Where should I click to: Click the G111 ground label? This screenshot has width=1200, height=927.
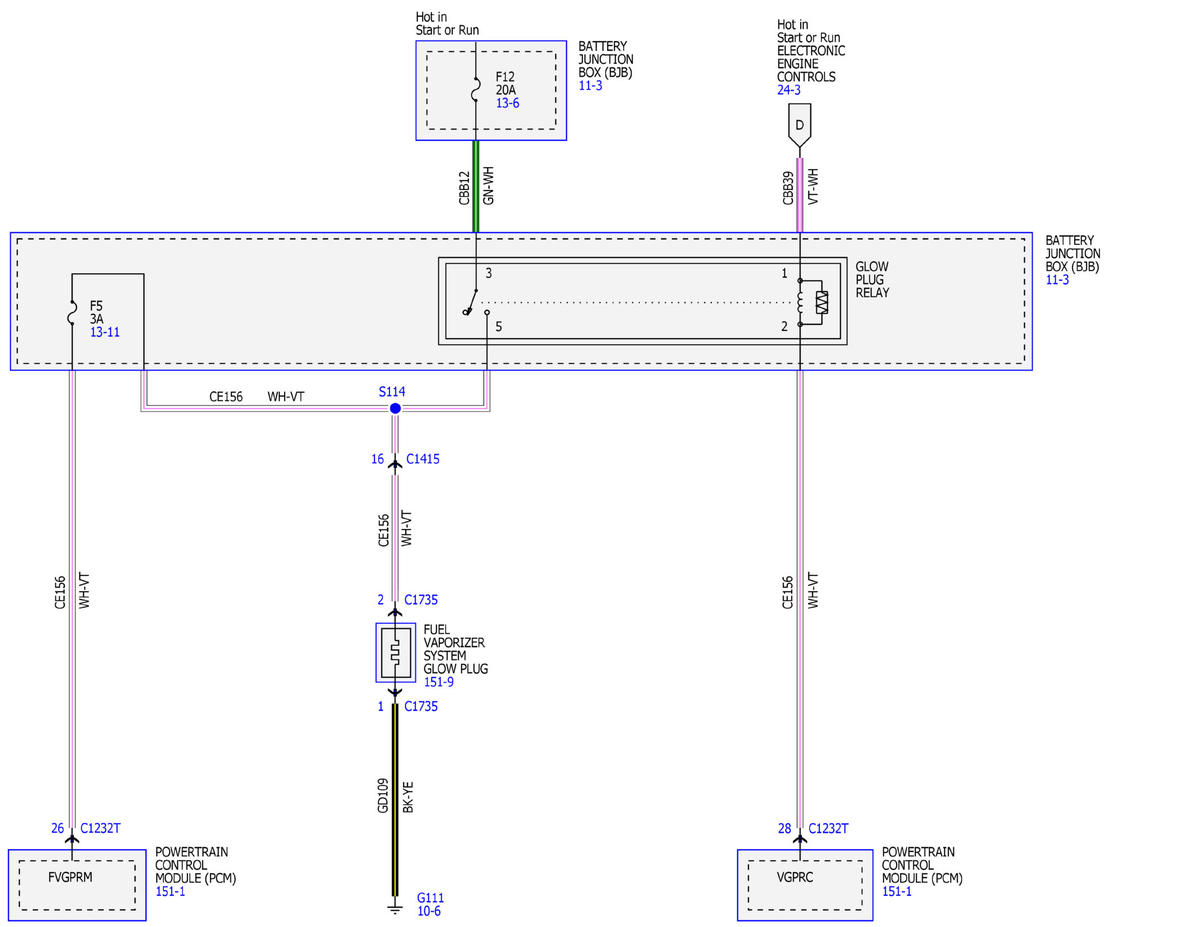tap(431, 897)
